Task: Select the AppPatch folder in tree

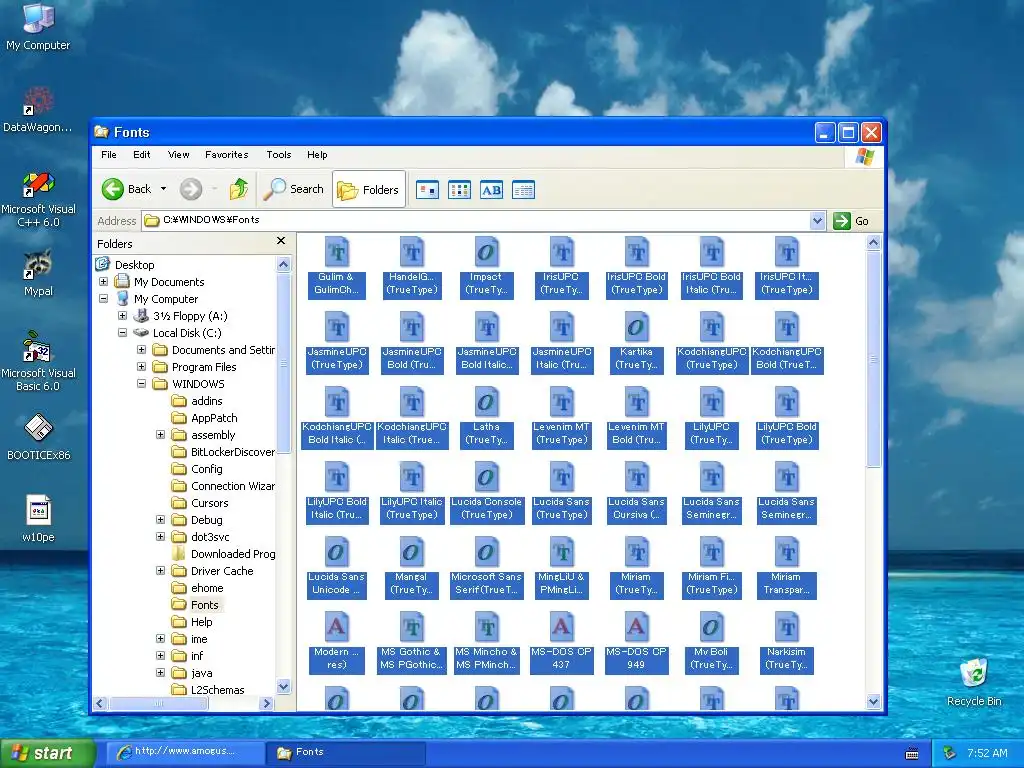Action: coord(204,418)
